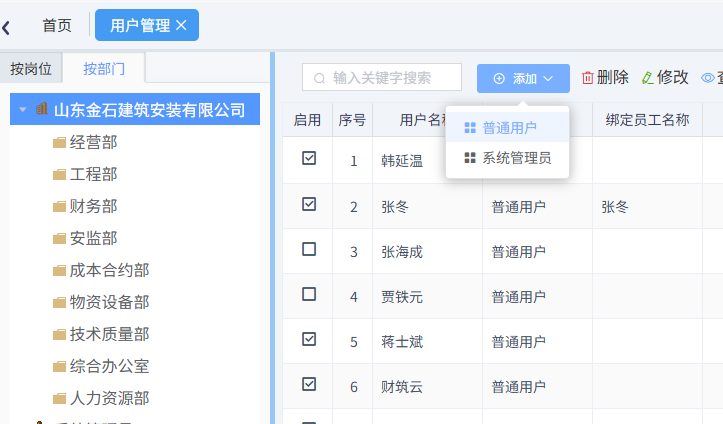Select the 综合办公室 department
Image resolution: width=723 pixels, height=424 pixels.
pos(109,367)
